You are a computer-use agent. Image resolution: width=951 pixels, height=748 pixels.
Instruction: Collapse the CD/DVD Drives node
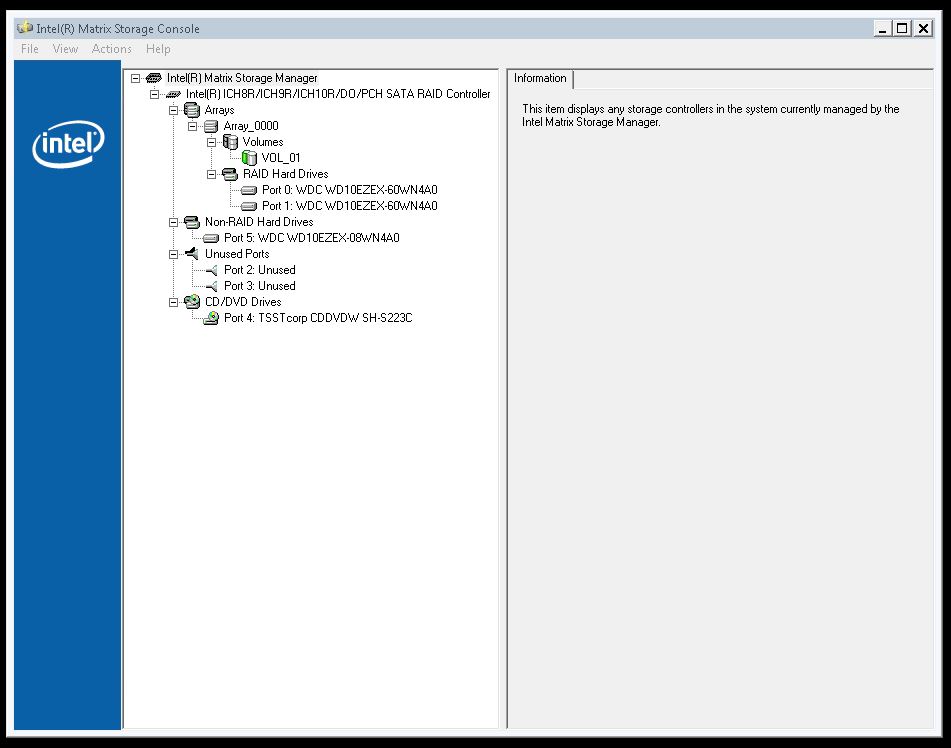click(x=173, y=302)
